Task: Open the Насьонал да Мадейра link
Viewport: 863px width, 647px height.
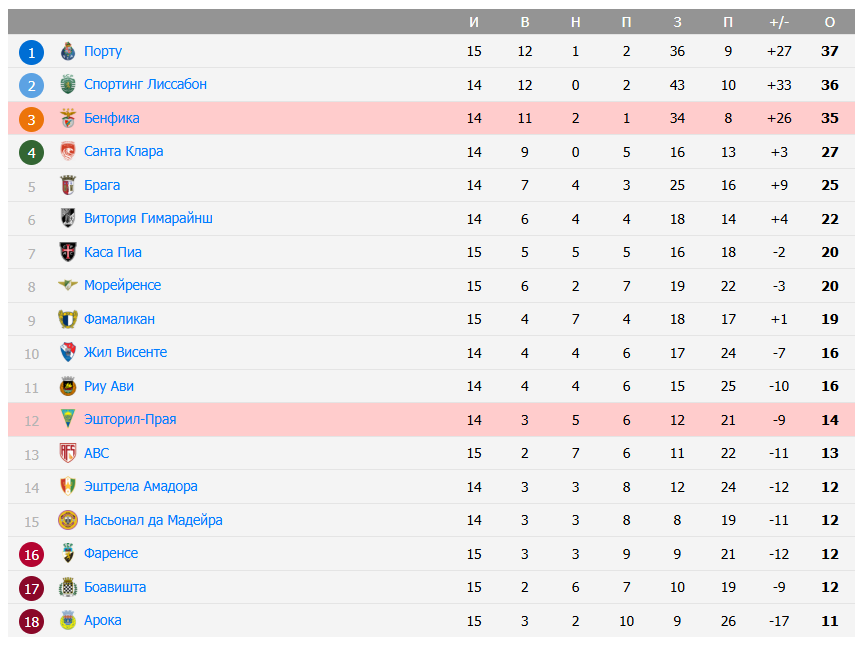Action: tap(154, 520)
